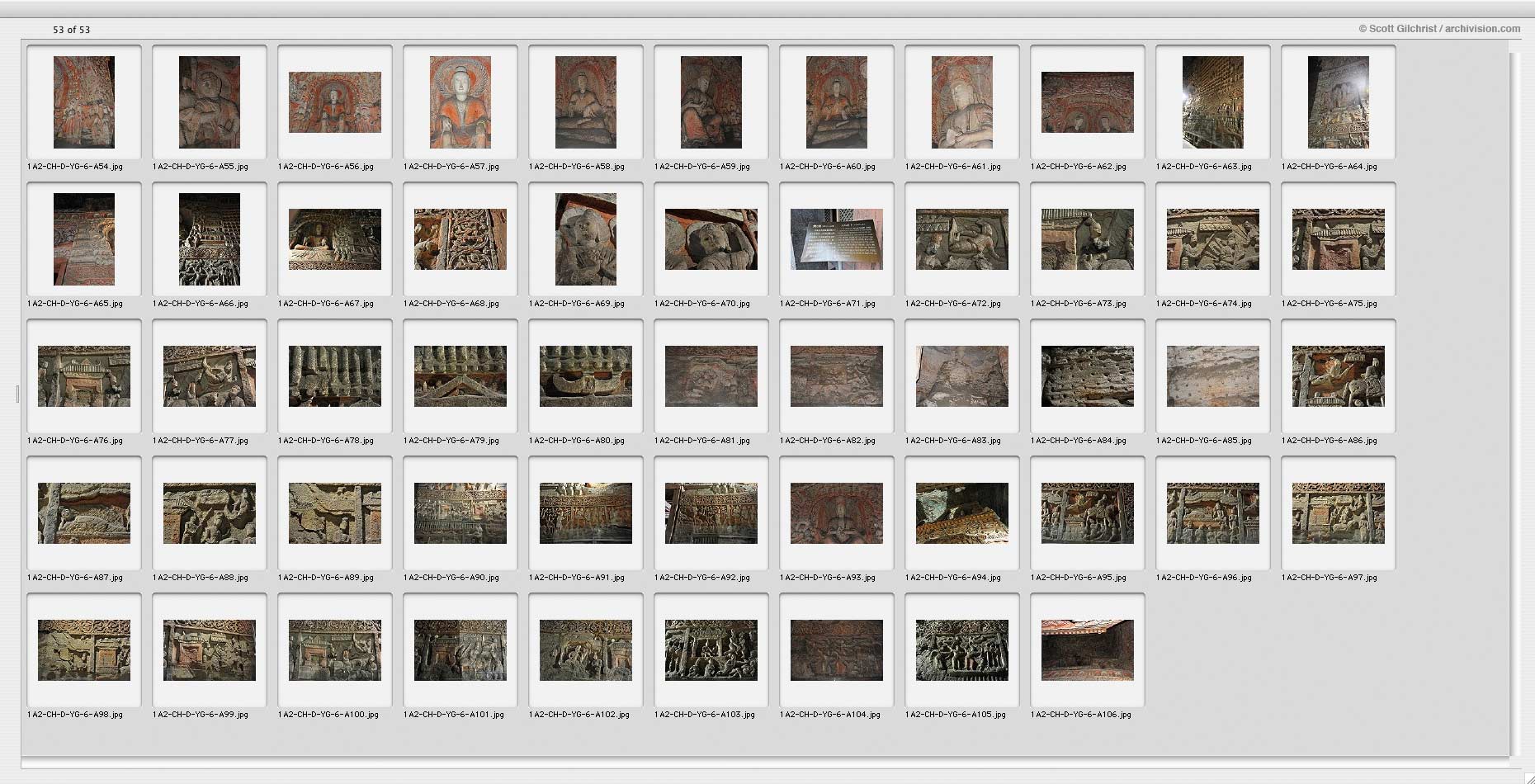Select thumbnail 1A2-CH-D-YG-6-A103.jpg
The height and width of the screenshot is (784, 1535).
click(x=711, y=650)
